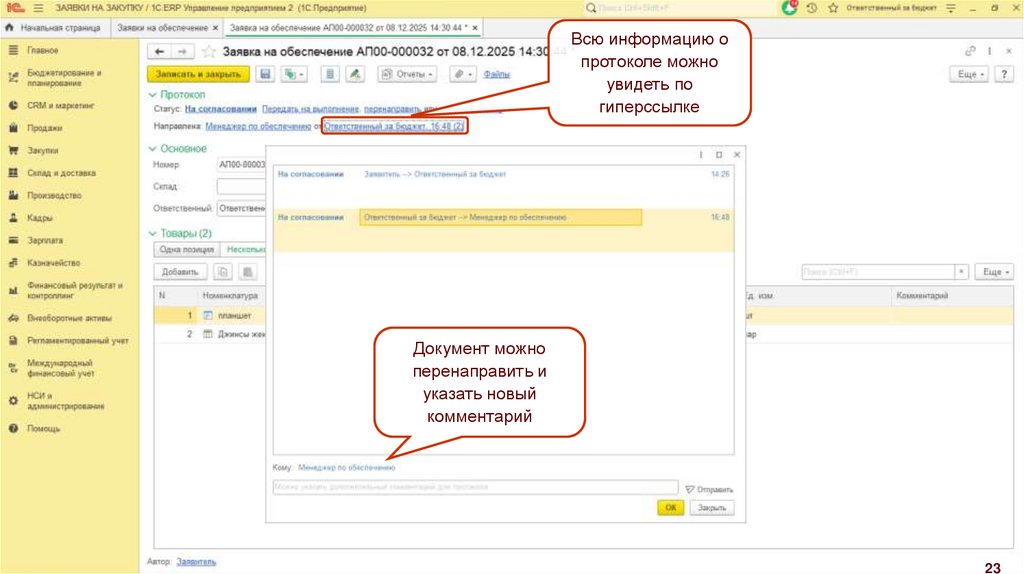Image resolution: width=1024 pixels, height=574 pixels.
Task: Open the Ответственный за бюджет protocol hyperlink
Action: tap(394, 127)
